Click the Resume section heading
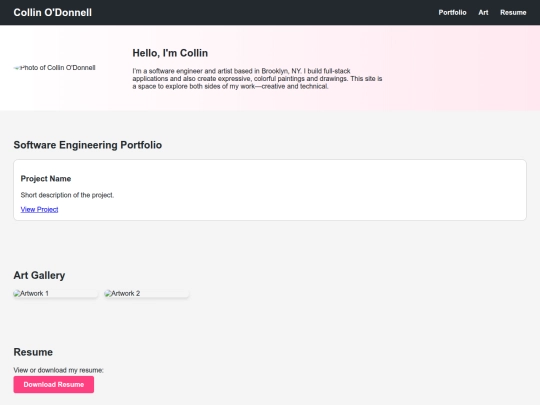 33,352
